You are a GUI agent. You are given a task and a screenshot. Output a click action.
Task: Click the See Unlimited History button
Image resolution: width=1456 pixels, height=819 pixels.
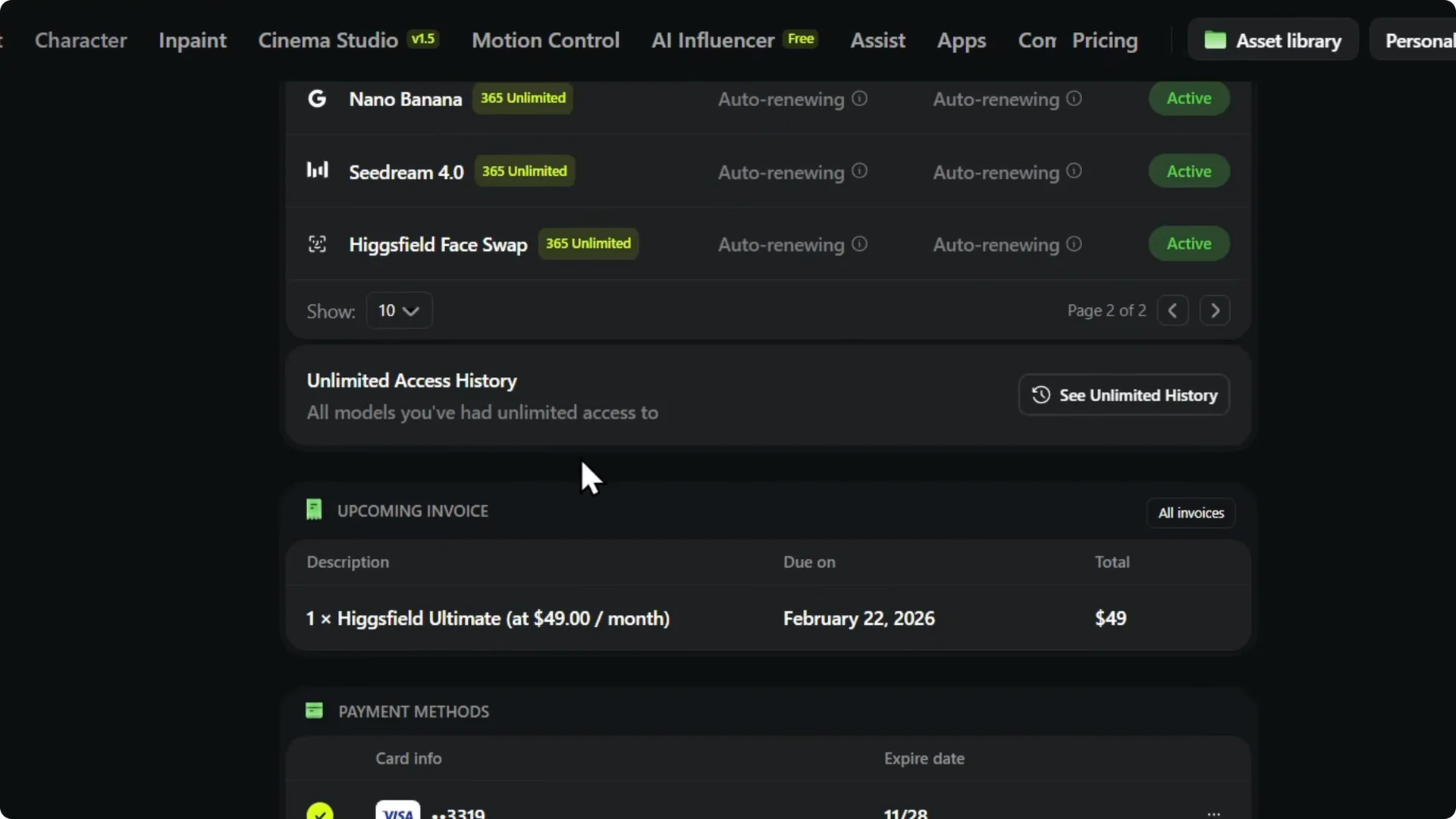click(1123, 395)
